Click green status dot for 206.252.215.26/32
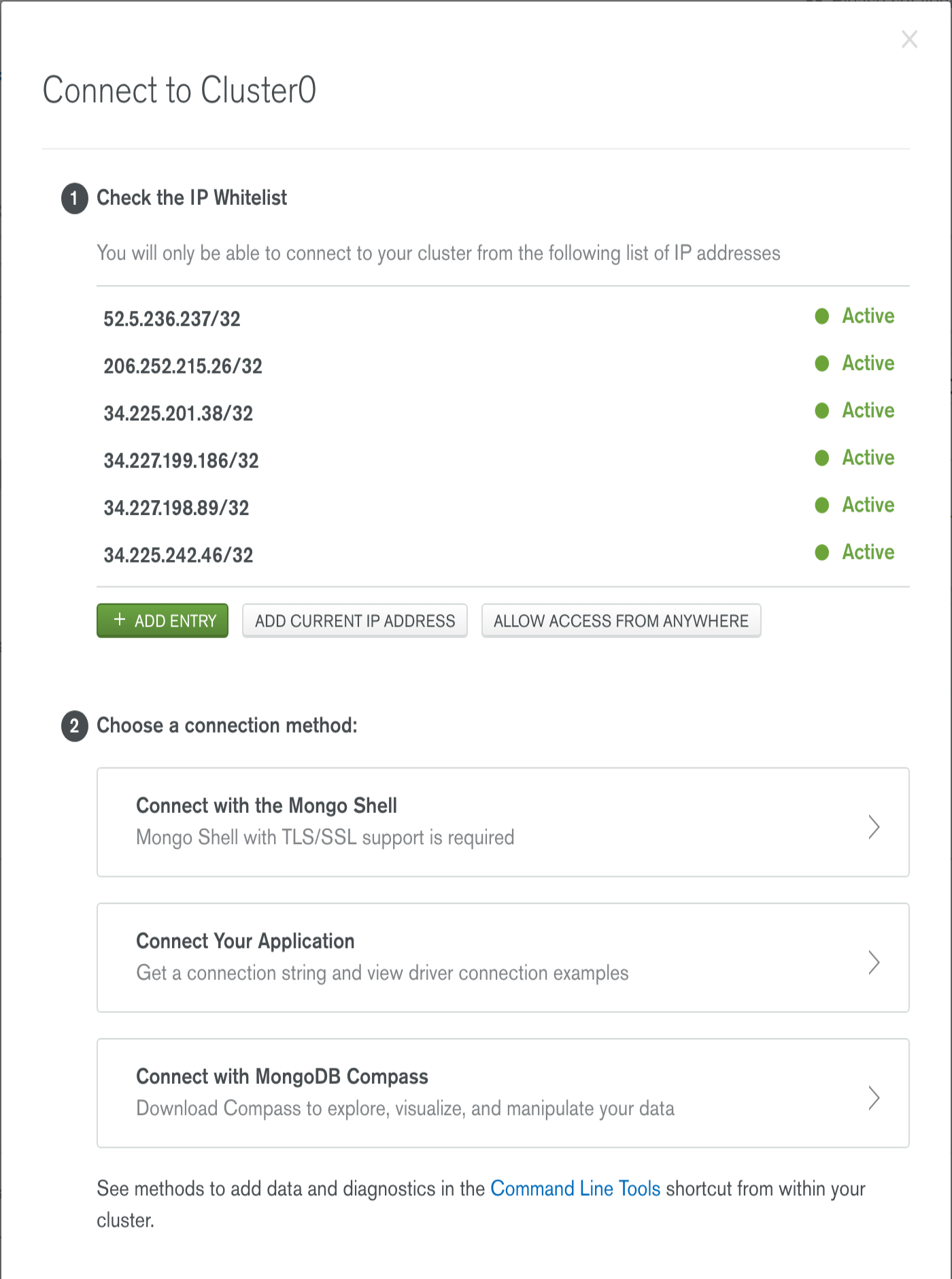The width and height of the screenshot is (952, 1279). tap(821, 363)
